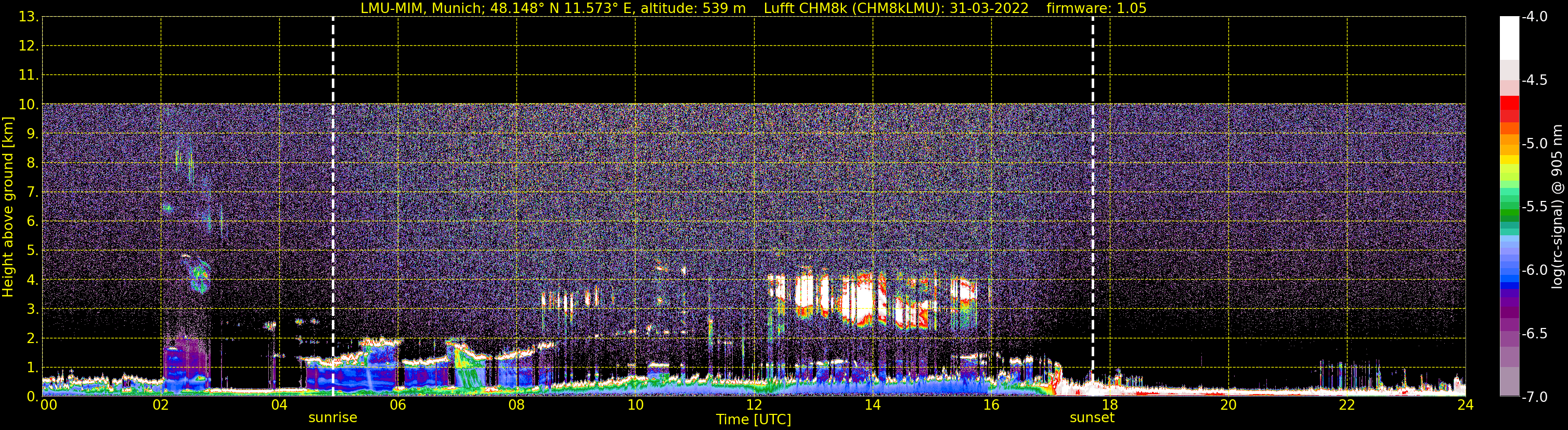Click the 08 tick on the time axis
1568x430 pixels.
tap(517, 405)
